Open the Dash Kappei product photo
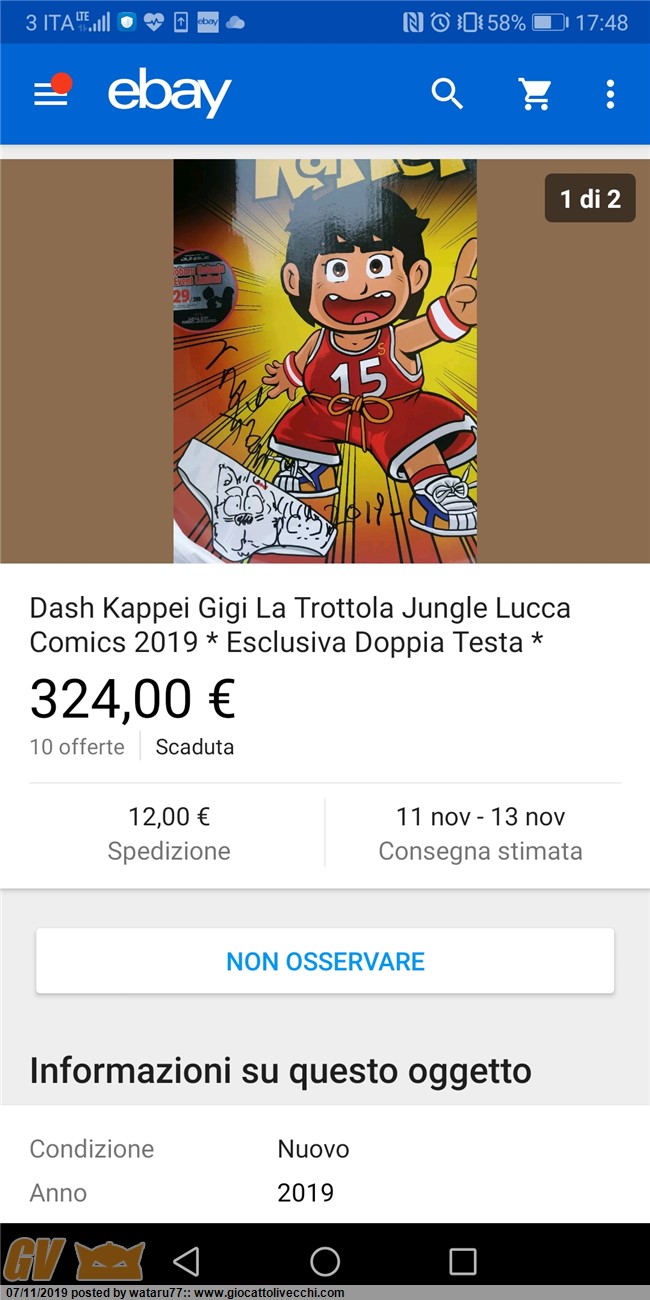 click(x=325, y=361)
